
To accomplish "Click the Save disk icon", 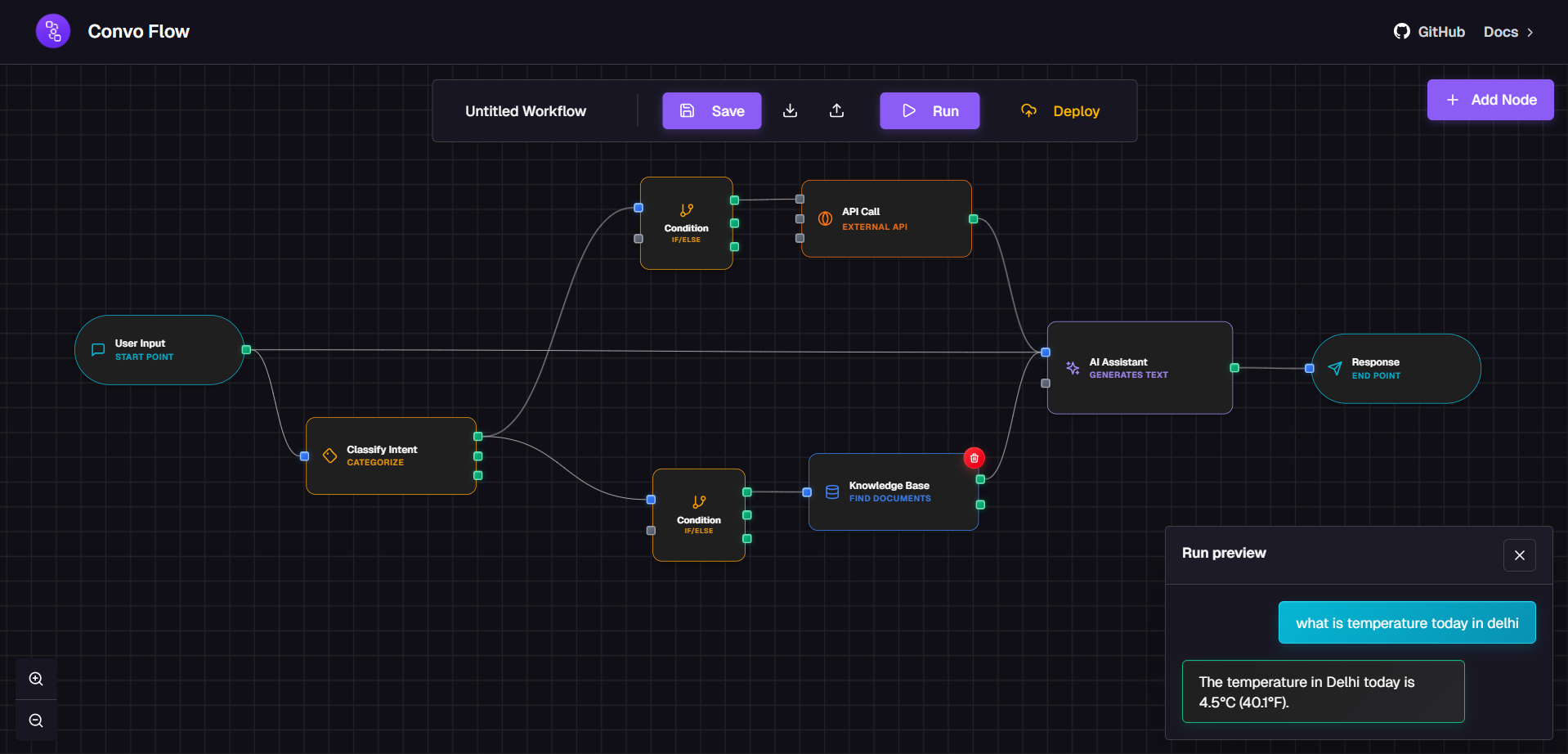I will [687, 110].
